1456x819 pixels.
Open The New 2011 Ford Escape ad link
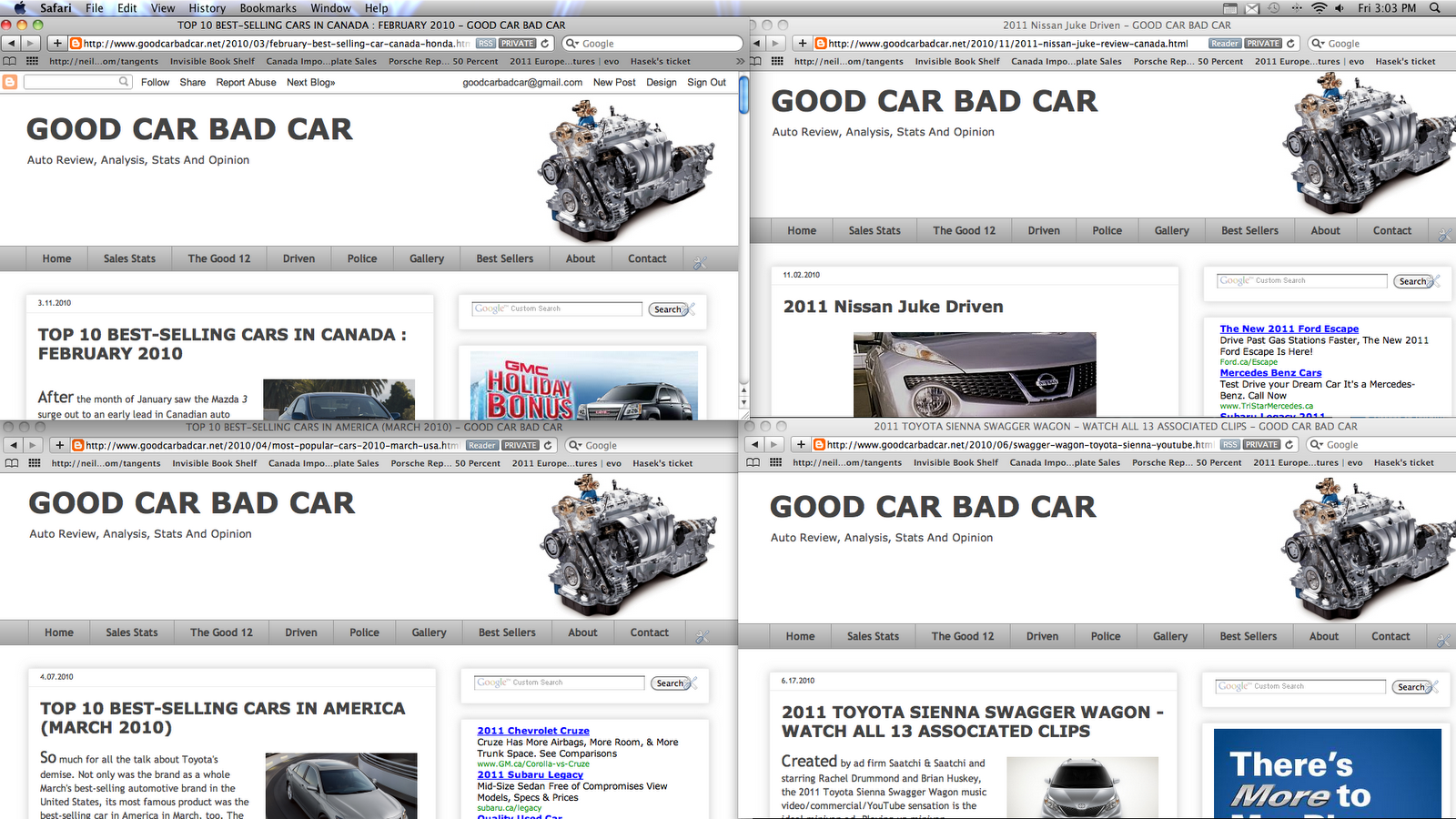[1289, 329]
